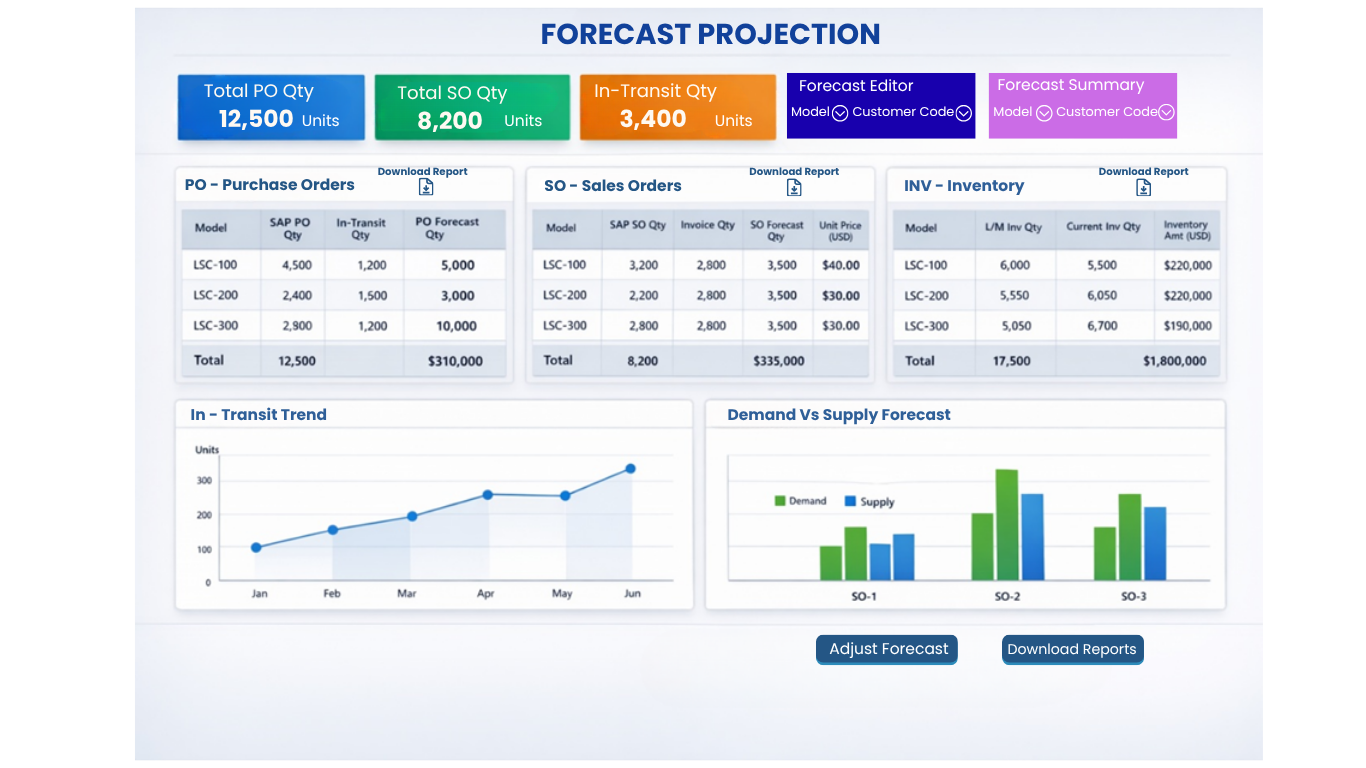Click the Jun data point on trend chart

[x=630, y=468]
